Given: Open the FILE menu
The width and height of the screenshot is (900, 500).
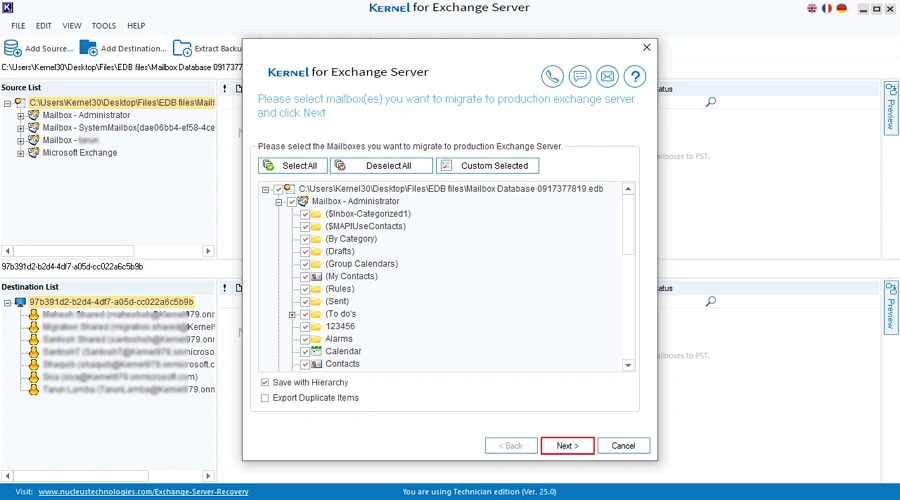Looking at the screenshot, I should pos(18,26).
